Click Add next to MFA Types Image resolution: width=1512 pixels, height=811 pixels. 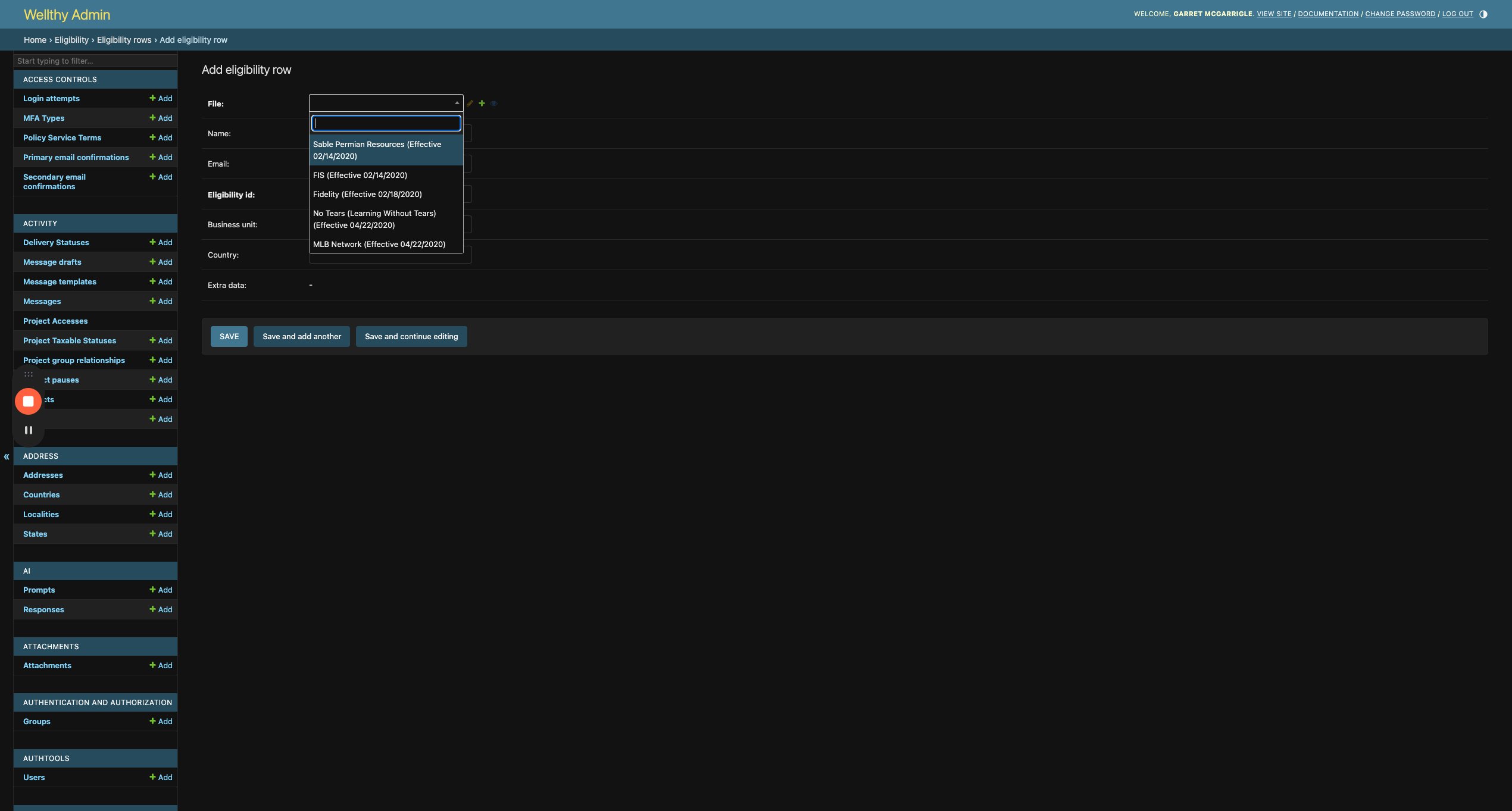point(161,118)
